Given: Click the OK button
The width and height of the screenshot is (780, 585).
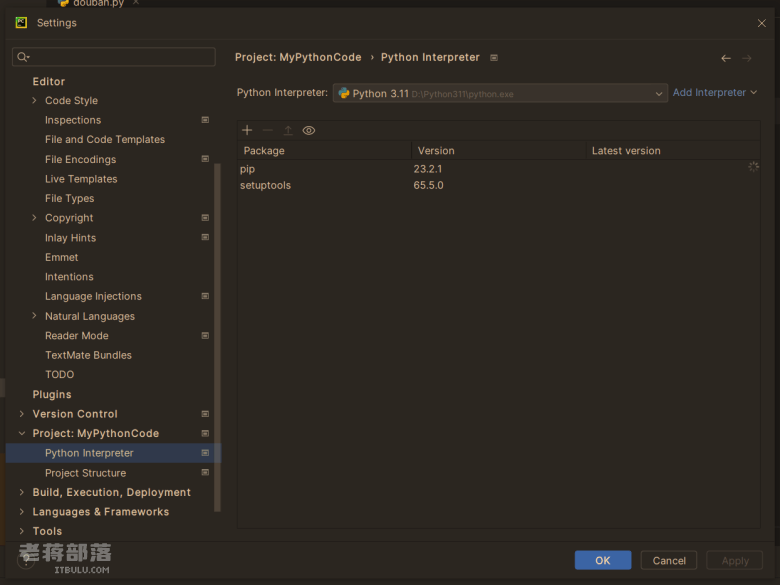Looking at the screenshot, I should coord(602,561).
